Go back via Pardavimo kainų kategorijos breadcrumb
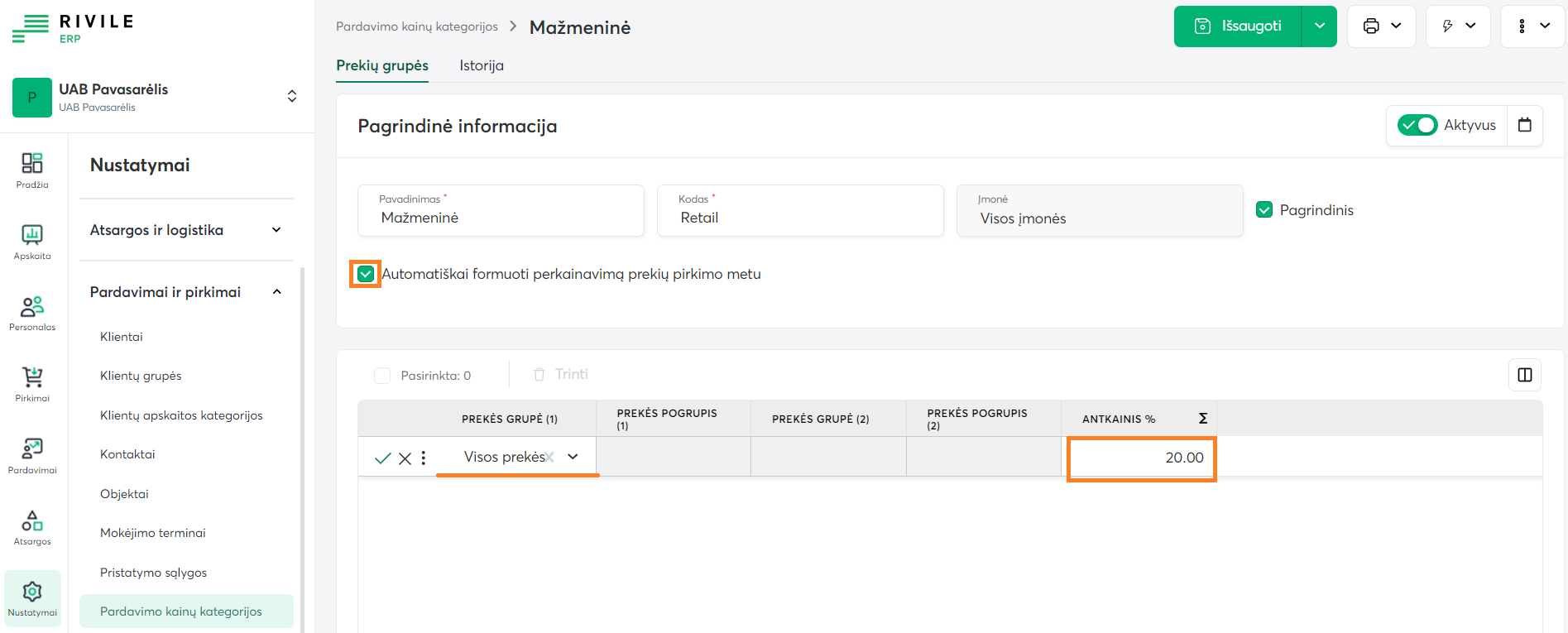1568x633 pixels. coord(416,26)
